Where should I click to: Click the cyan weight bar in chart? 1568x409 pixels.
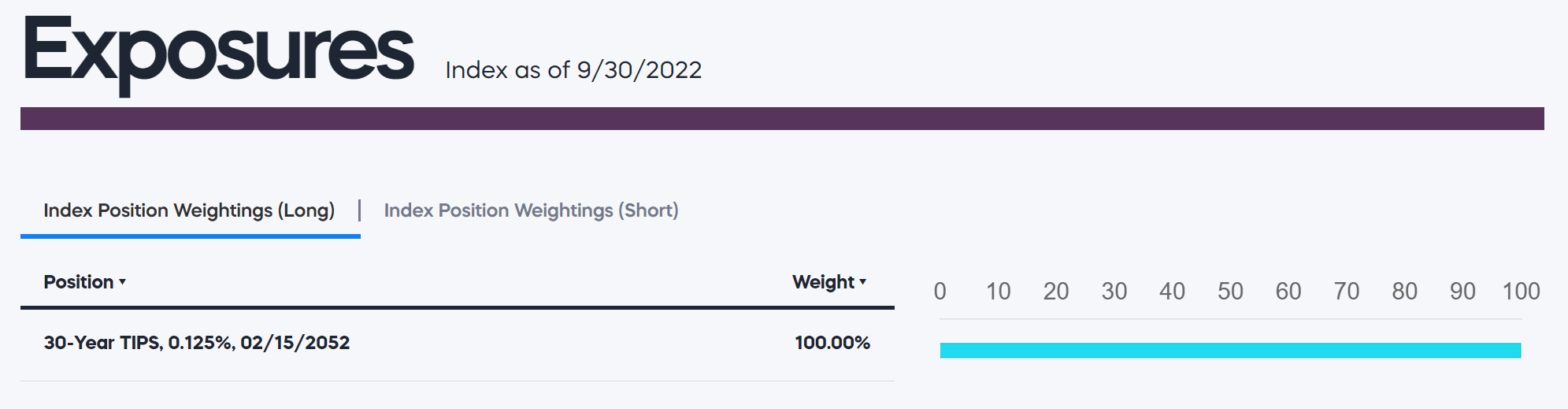coord(1230,350)
